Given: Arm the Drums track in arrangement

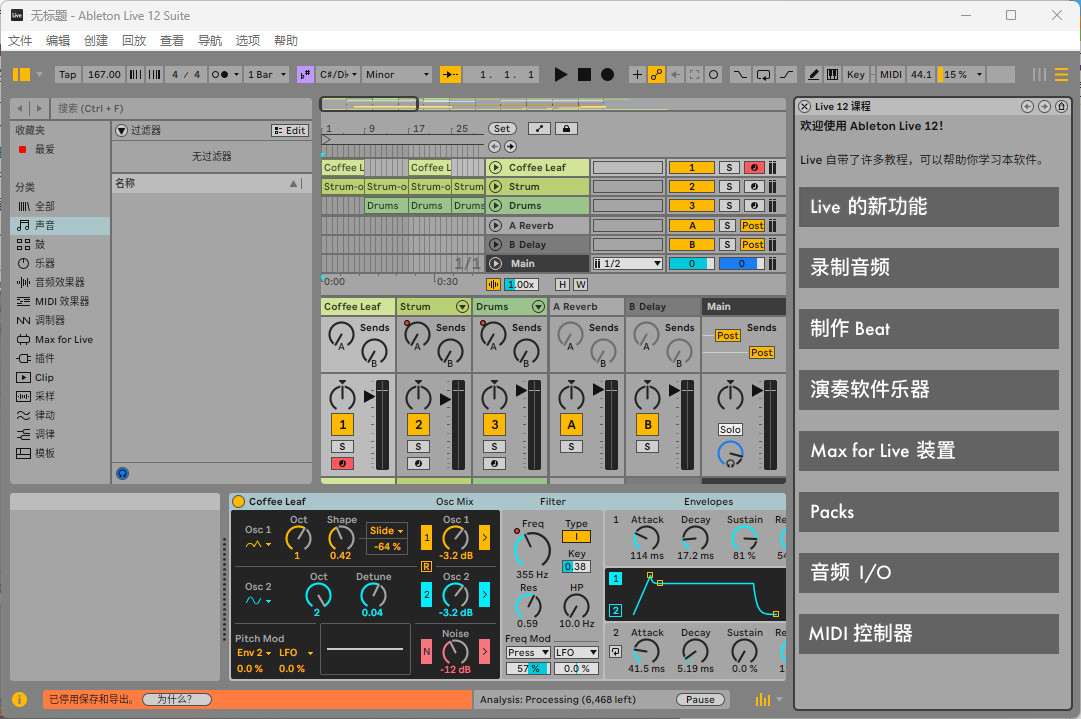Looking at the screenshot, I should coord(754,205).
